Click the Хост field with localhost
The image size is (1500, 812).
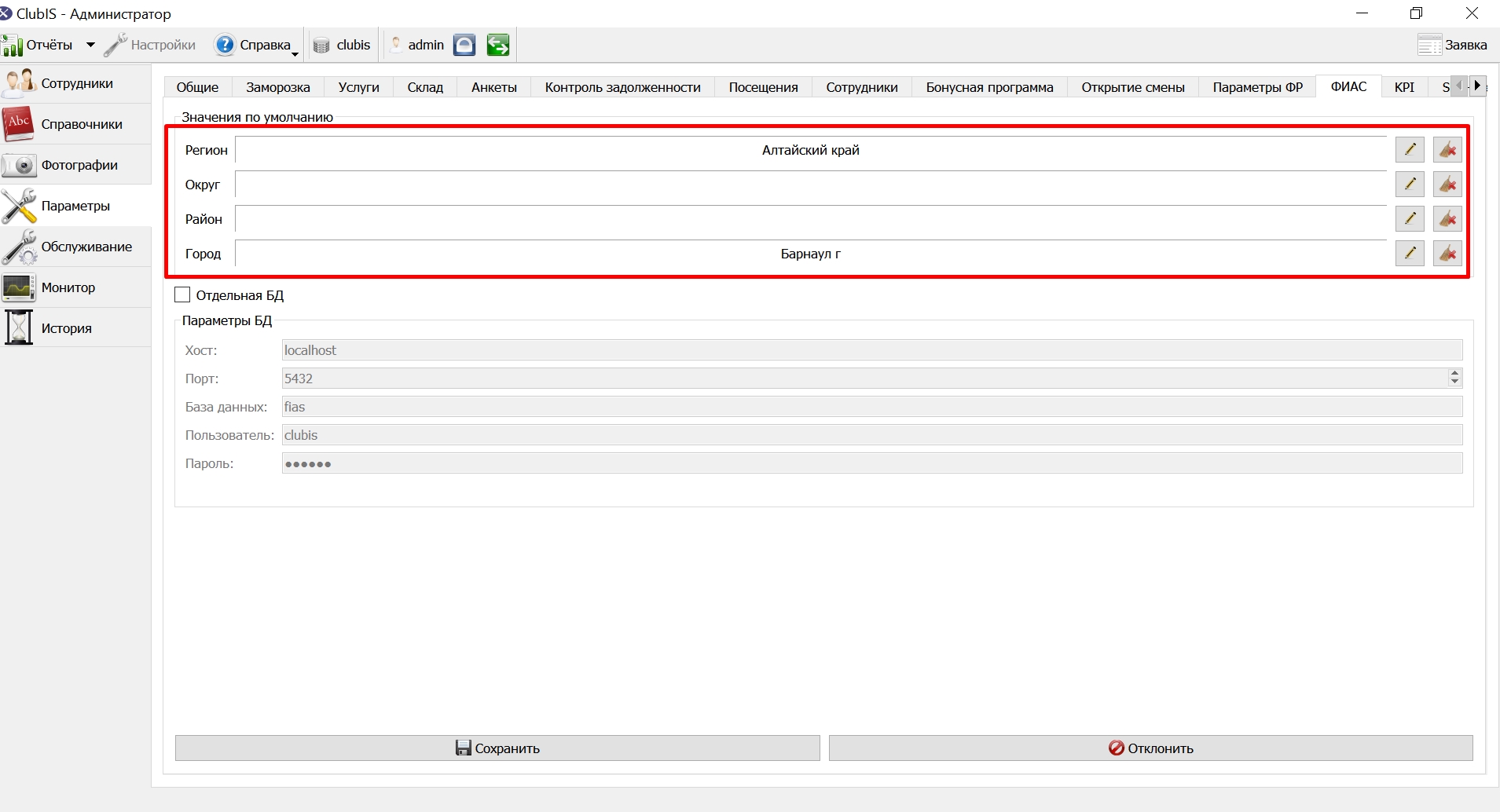872,350
